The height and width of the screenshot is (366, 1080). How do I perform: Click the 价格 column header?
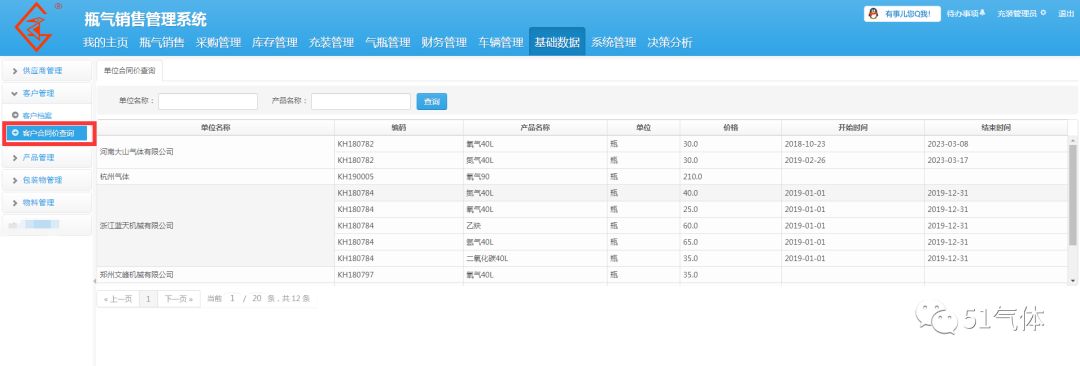pyautogui.click(x=731, y=128)
